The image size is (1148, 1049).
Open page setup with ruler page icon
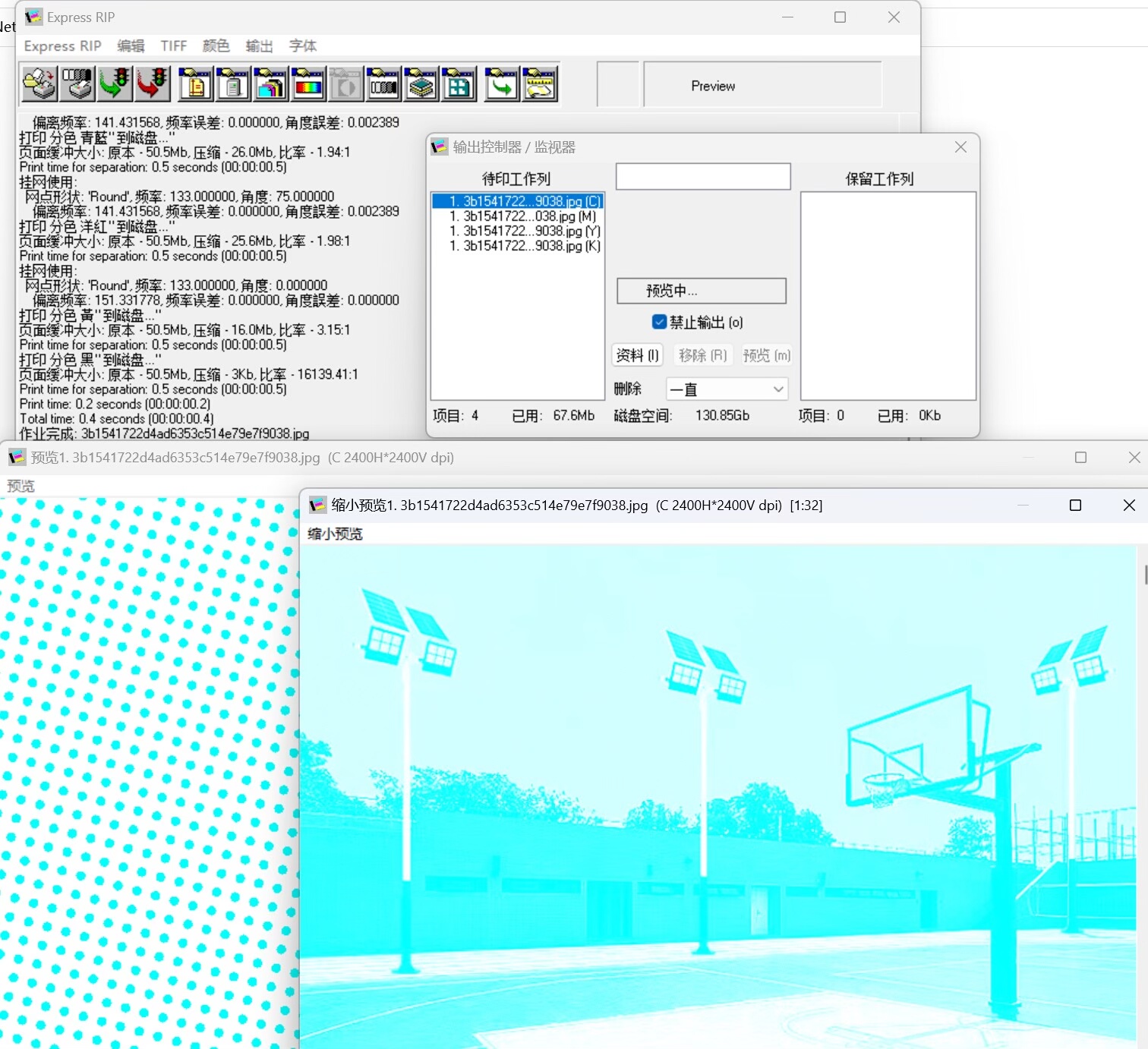pyautogui.click(x=195, y=84)
